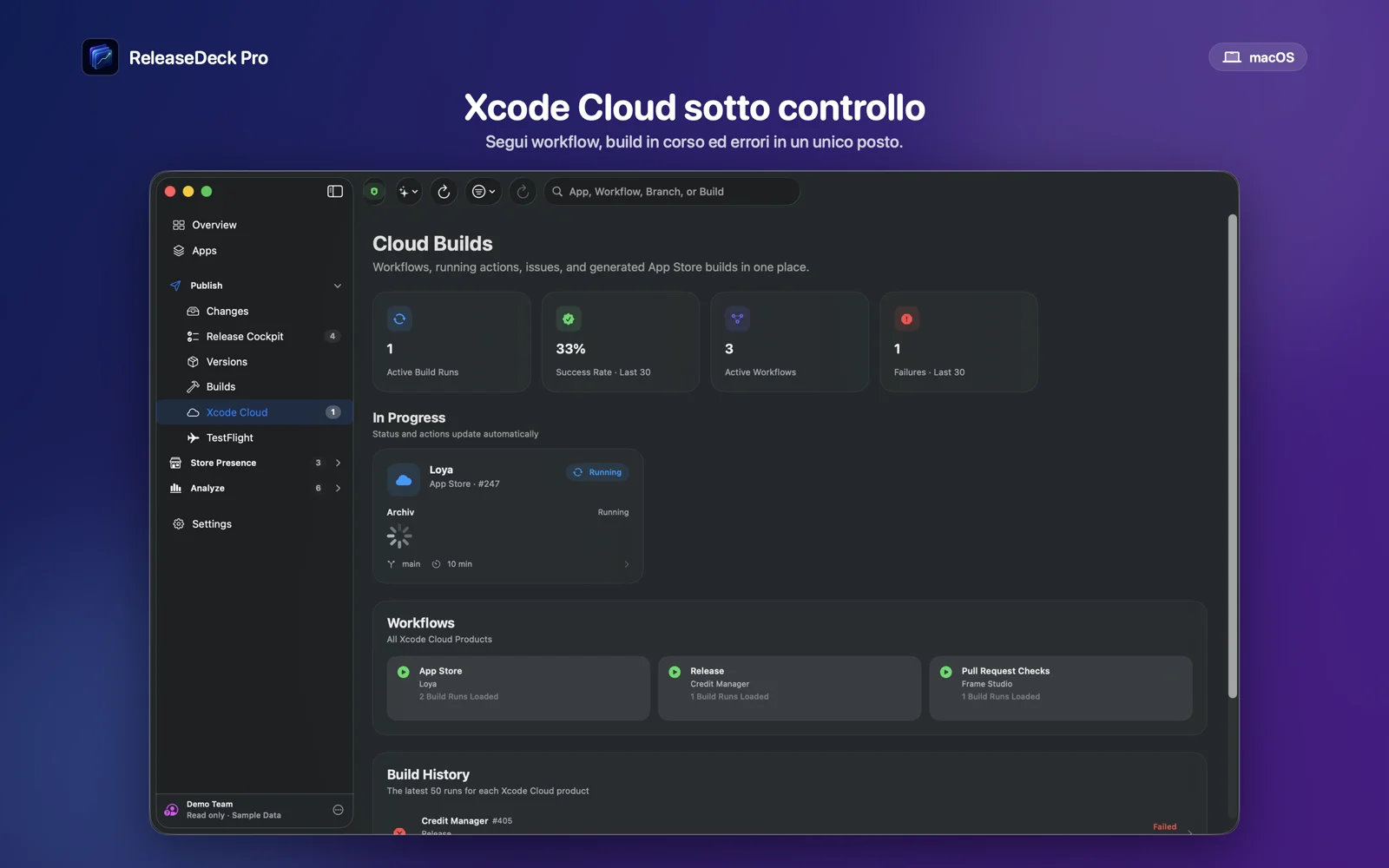Click the Release Cockpit badge showing 4

pyautogui.click(x=332, y=336)
